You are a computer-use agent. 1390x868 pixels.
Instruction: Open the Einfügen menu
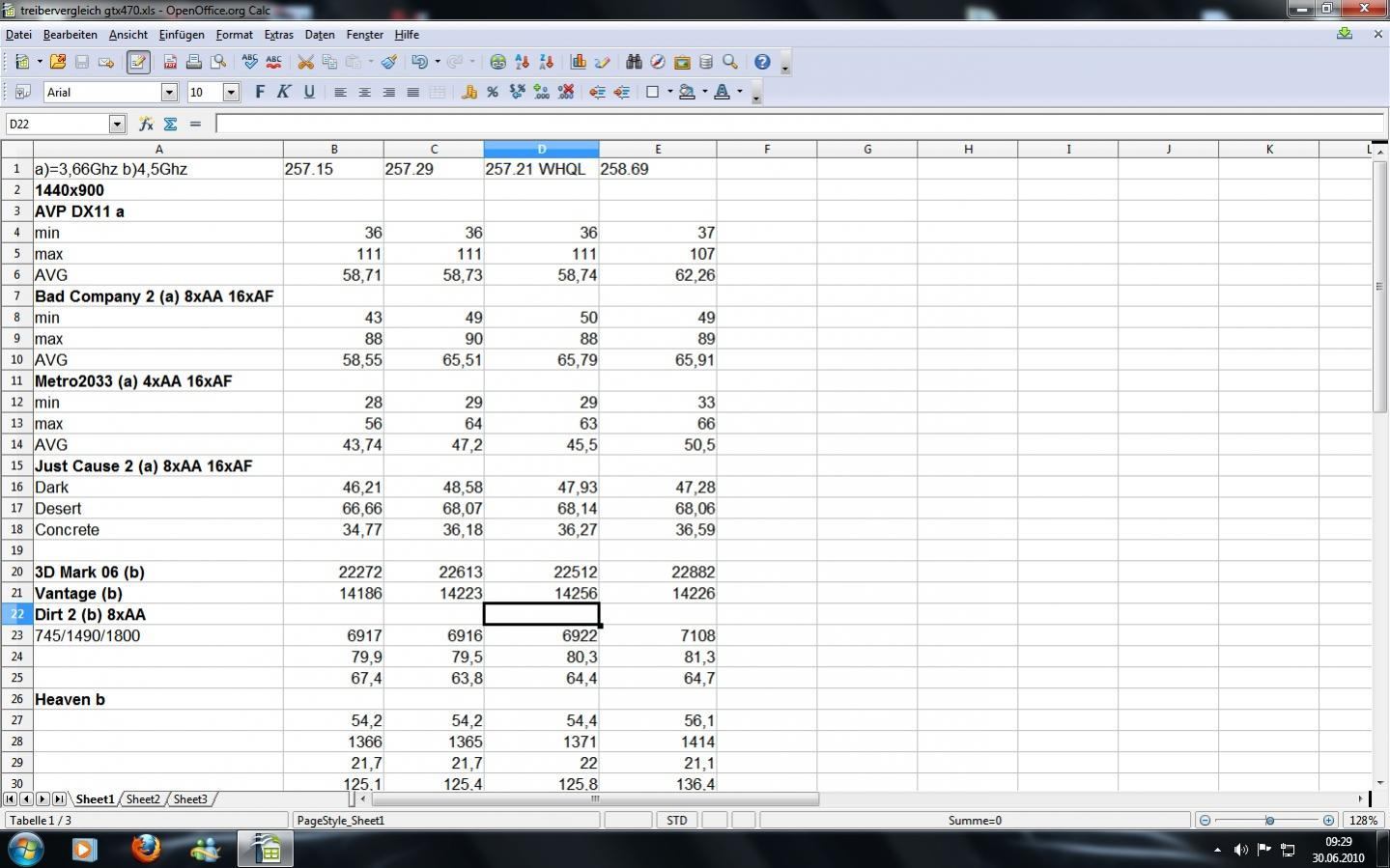point(182,35)
